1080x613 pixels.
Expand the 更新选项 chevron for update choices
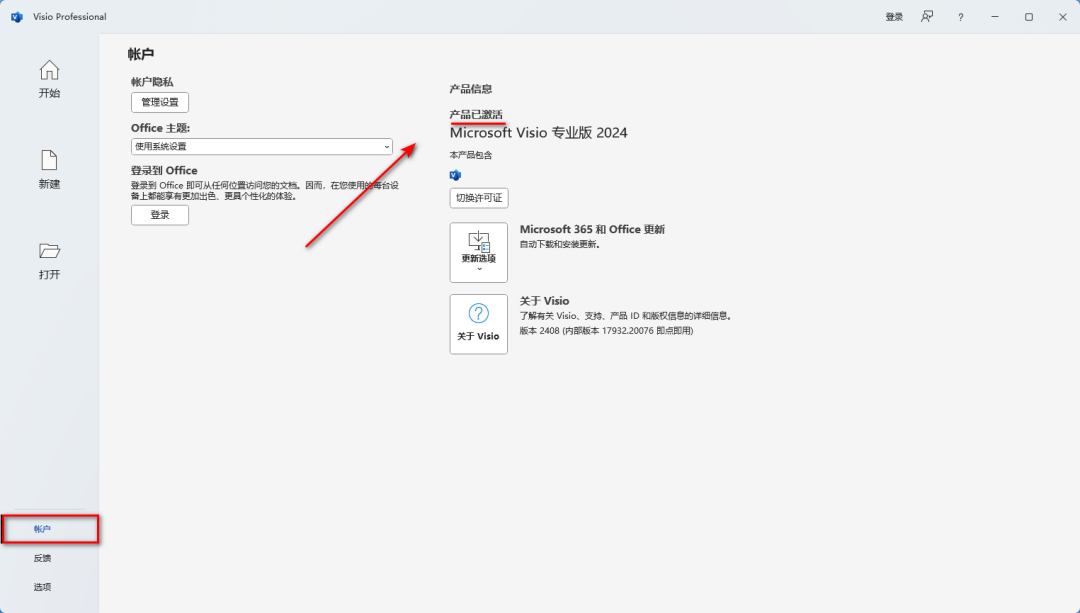click(478, 266)
